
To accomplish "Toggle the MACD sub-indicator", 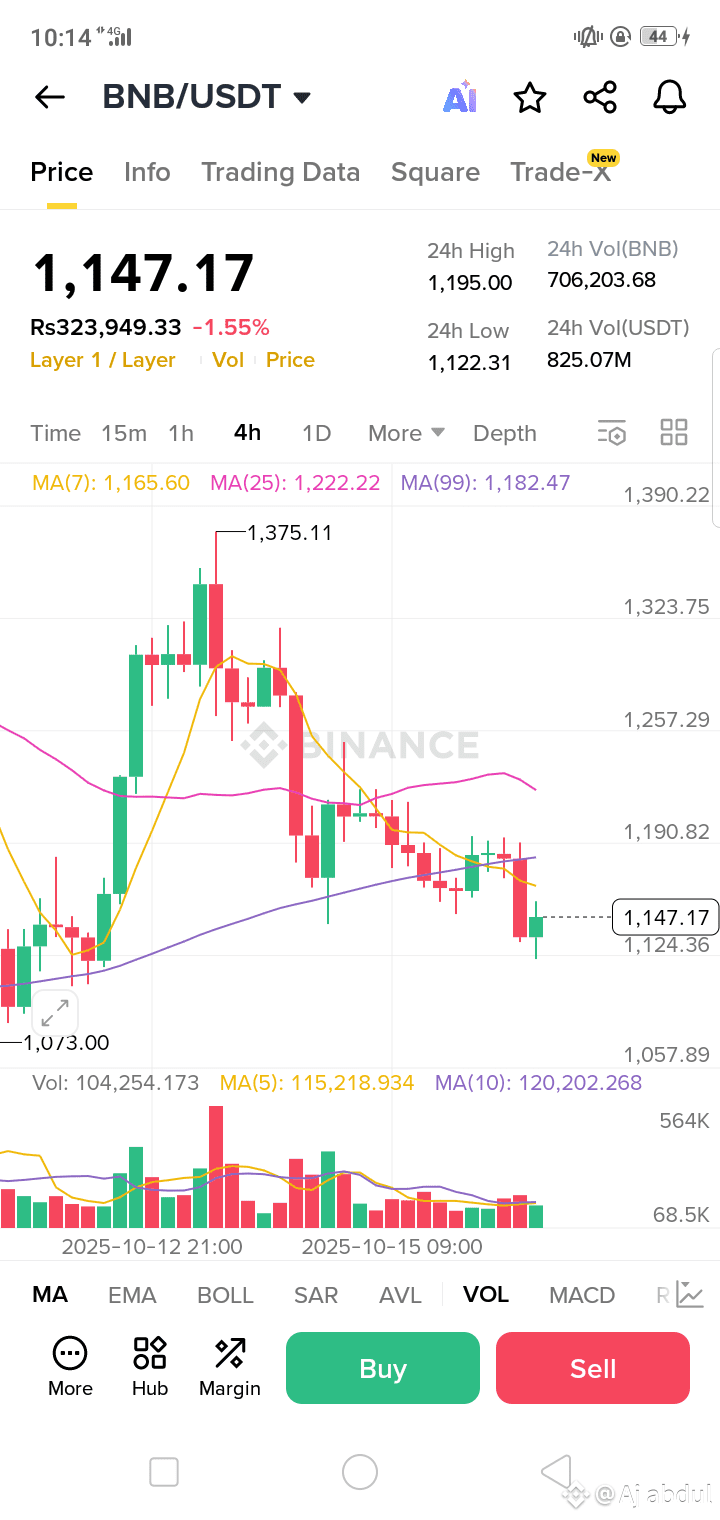I will (x=582, y=1295).
